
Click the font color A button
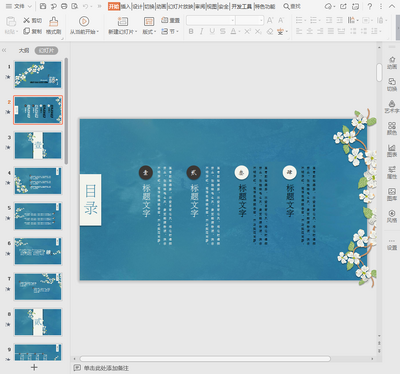pos(233,31)
